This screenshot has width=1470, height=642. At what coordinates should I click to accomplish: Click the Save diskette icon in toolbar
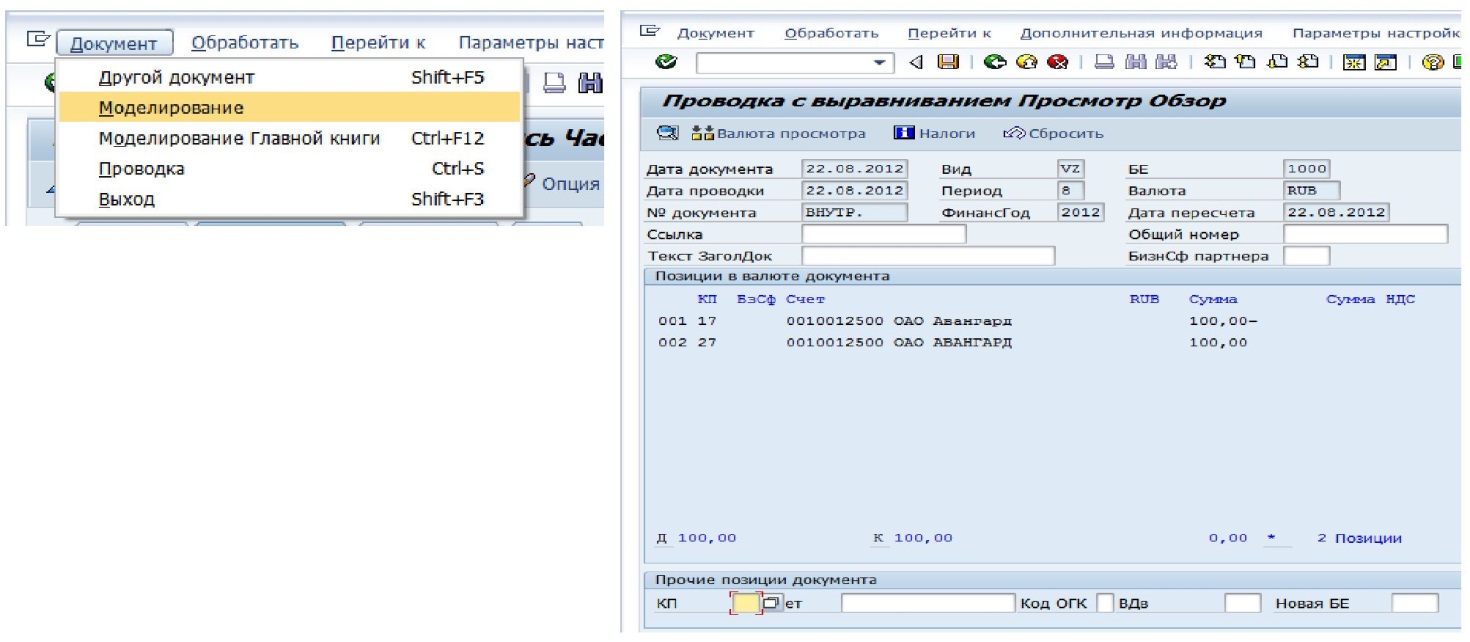pos(947,62)
